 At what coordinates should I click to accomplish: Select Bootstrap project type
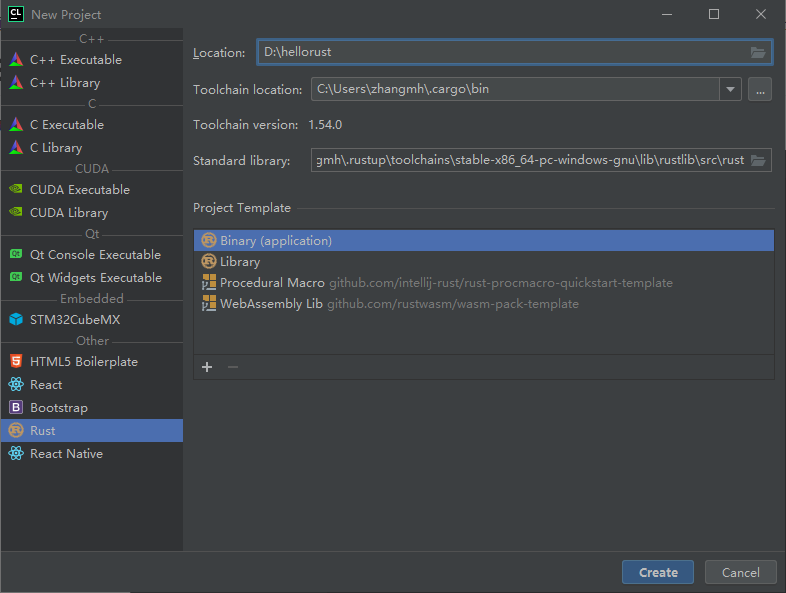tap(92, 408)
